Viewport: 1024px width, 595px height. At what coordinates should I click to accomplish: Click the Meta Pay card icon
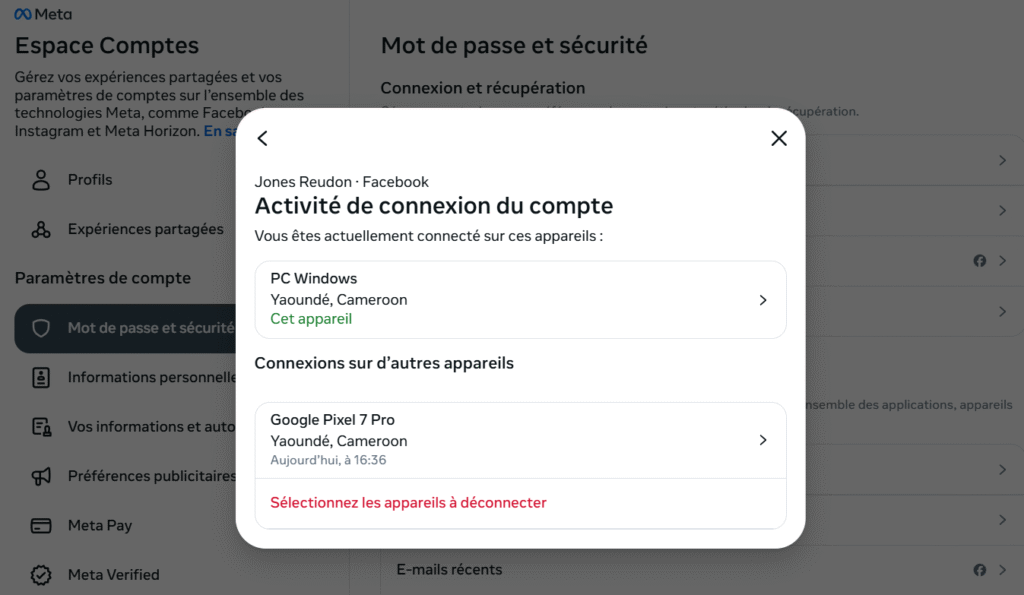tap(41, 526)
